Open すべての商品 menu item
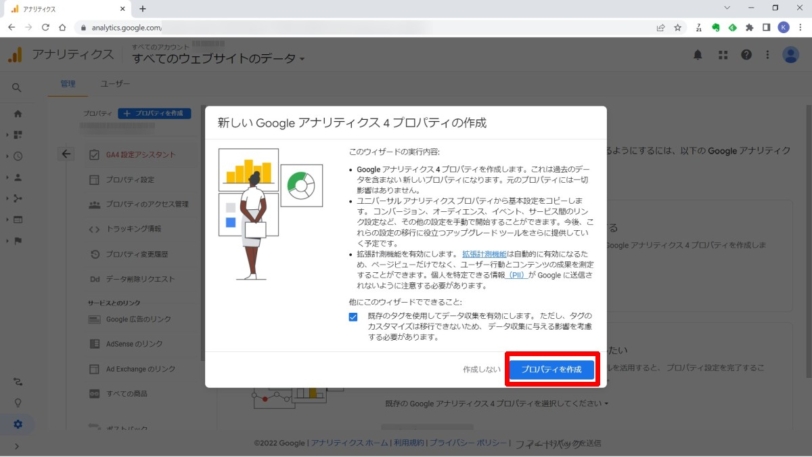 (127, 394)
